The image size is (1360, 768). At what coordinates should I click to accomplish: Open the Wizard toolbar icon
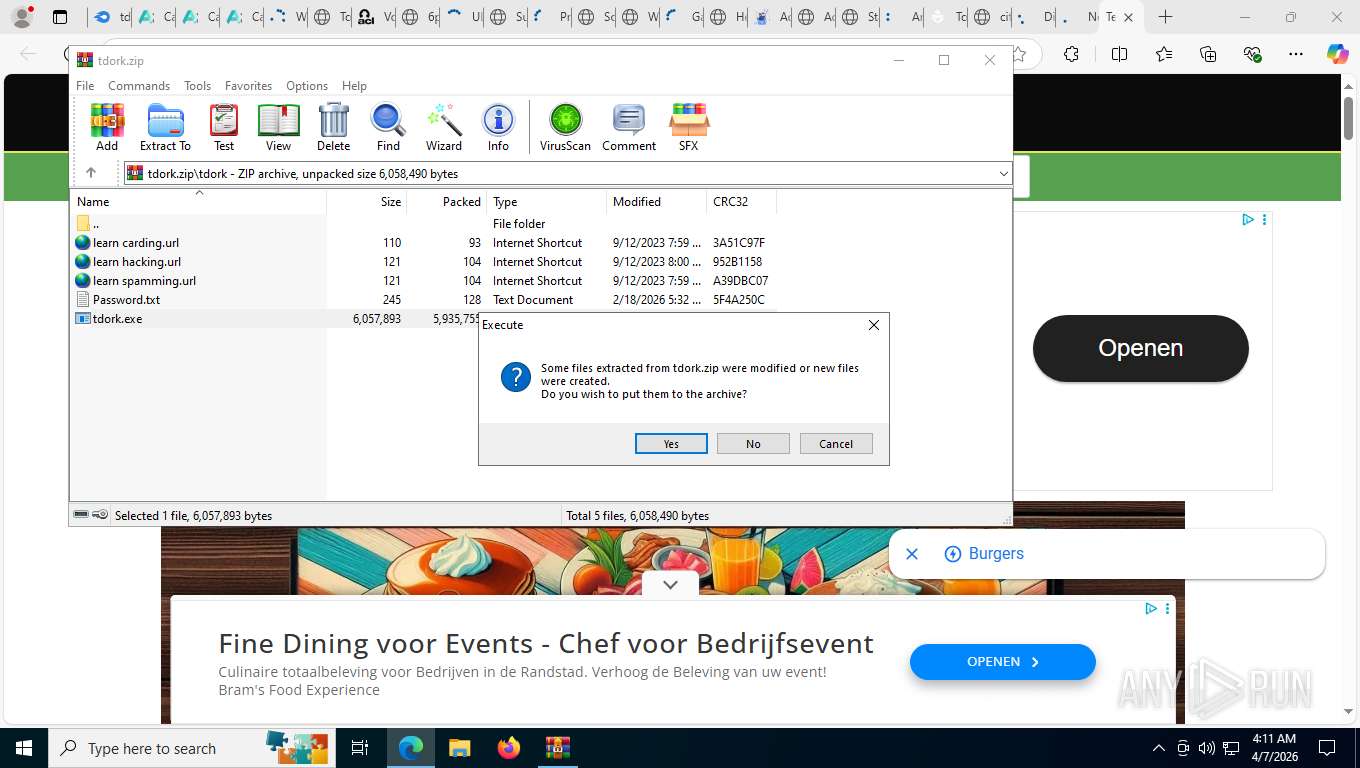(444, 127)
